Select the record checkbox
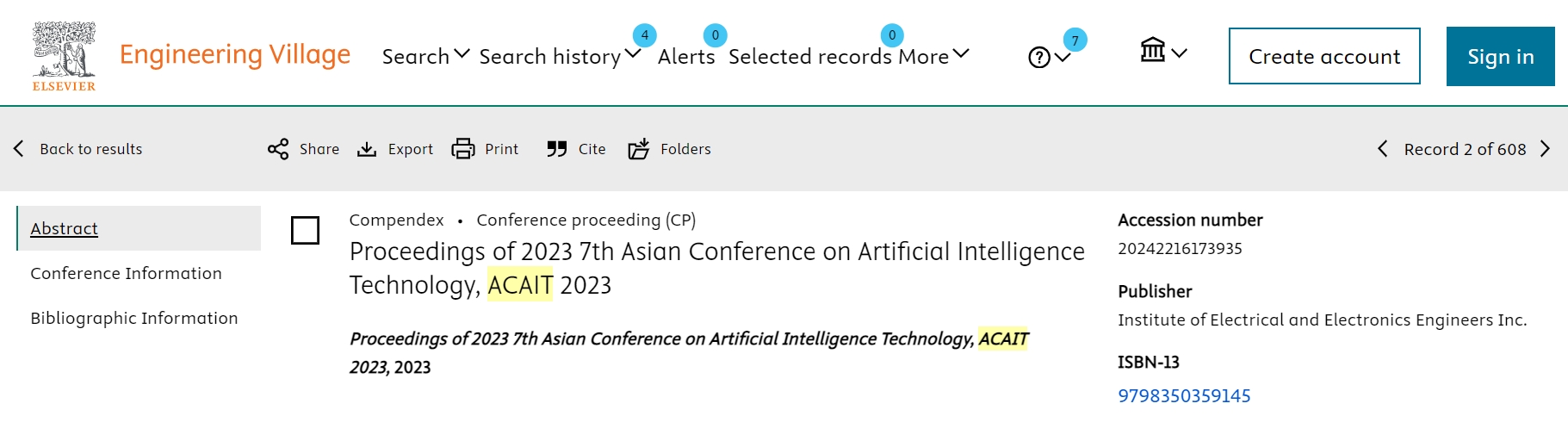This screenshot has height=447, width=1568. tap(306, 230)
